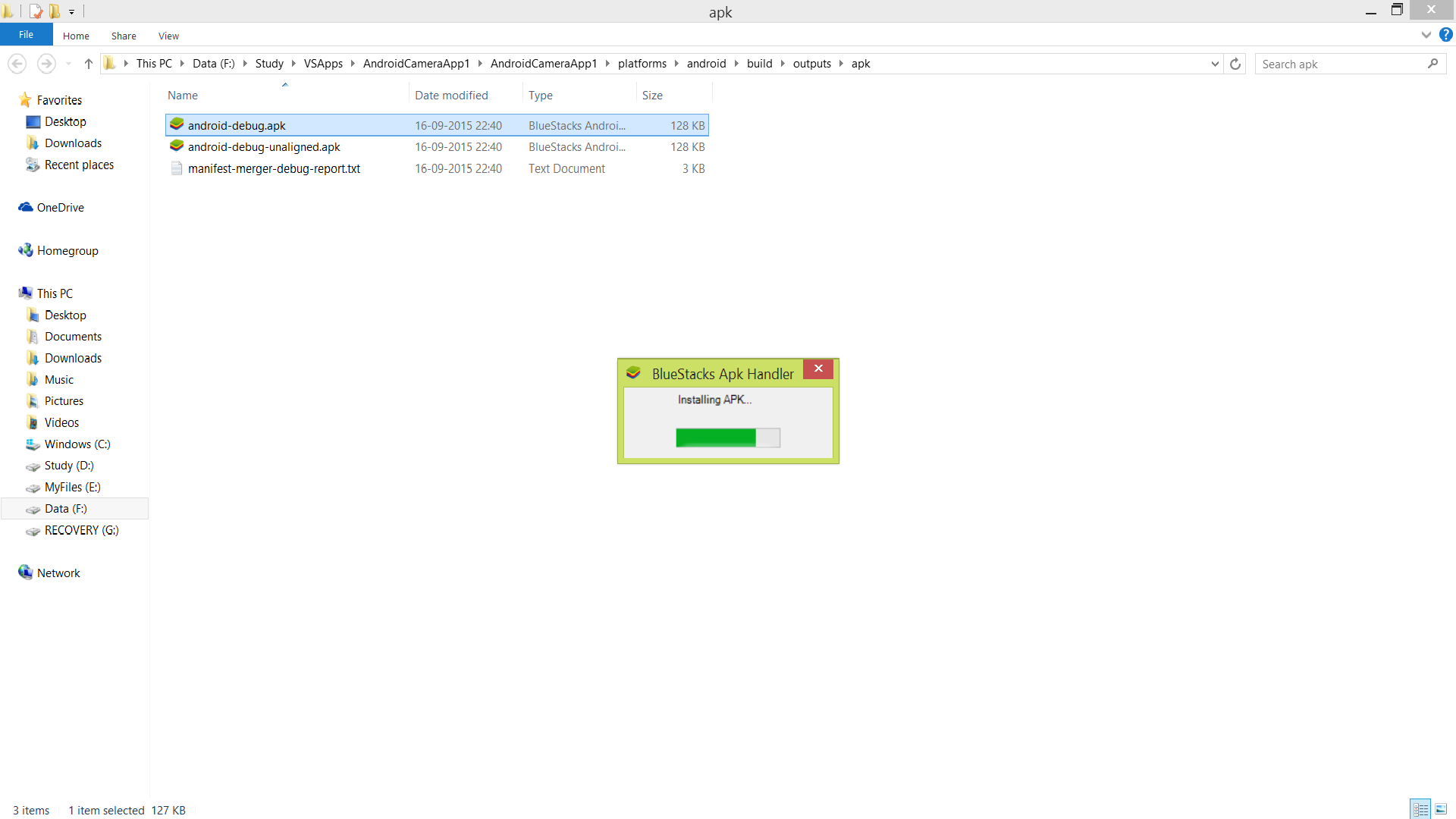The height and width of the screenshot is (819, 1456).
Task: Open Desktop under Favorites
Action: pos(65,121)
